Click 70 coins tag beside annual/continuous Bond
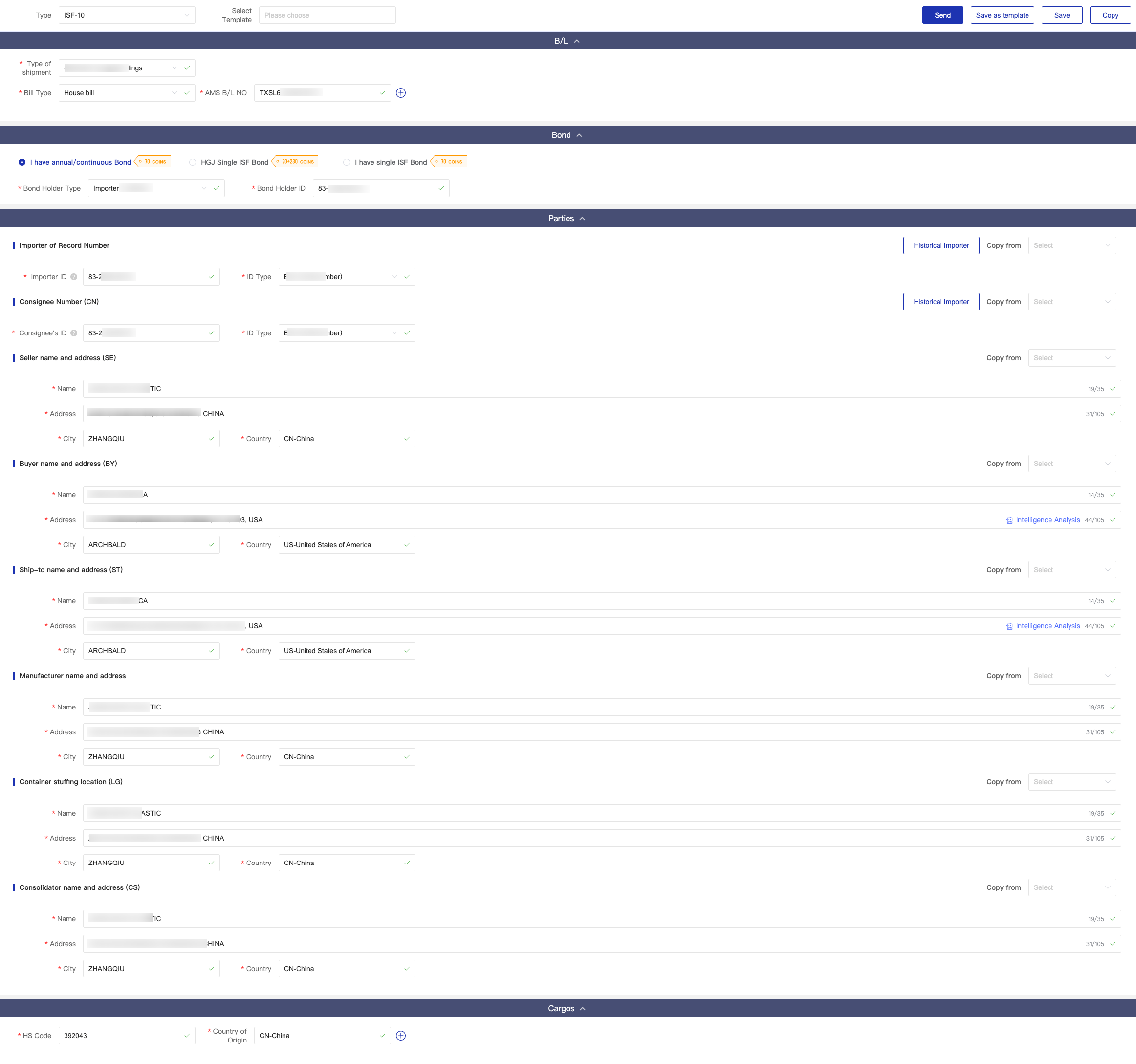This screenshot has height=1064, width=1136. pos(153,162)
